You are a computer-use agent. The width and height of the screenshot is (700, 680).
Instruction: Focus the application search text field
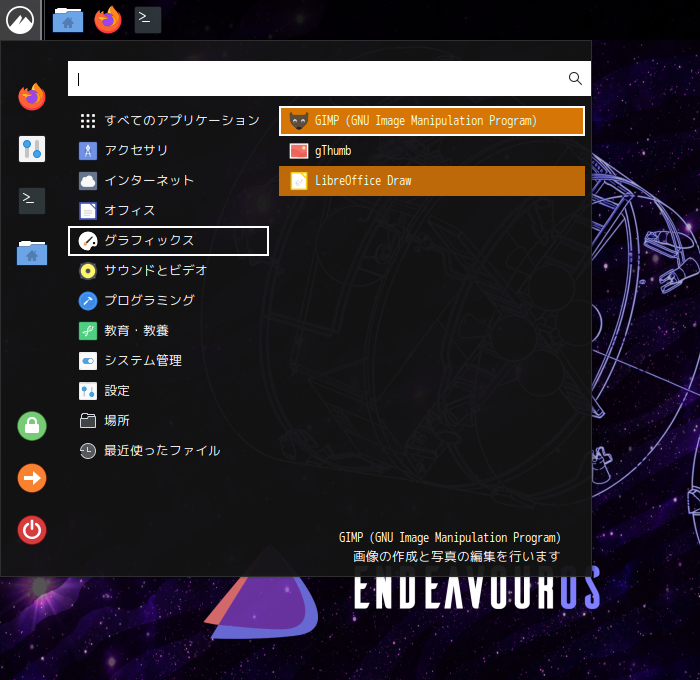click(x=329, y=79)
